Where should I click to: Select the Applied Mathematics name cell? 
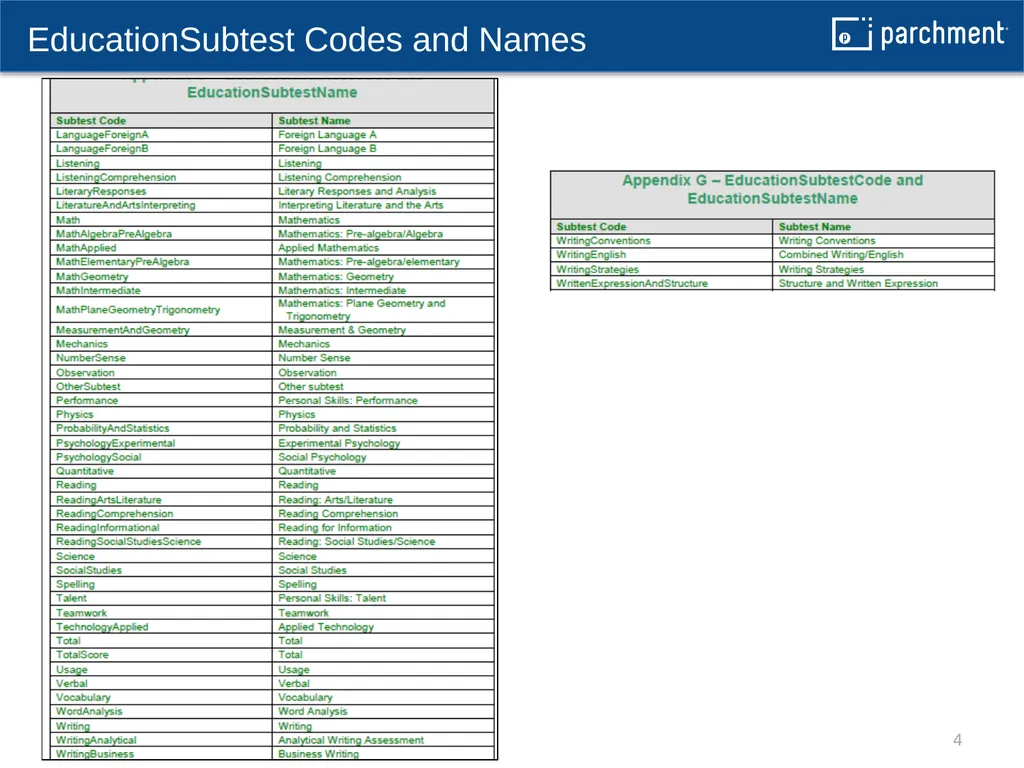pos(383,248)
